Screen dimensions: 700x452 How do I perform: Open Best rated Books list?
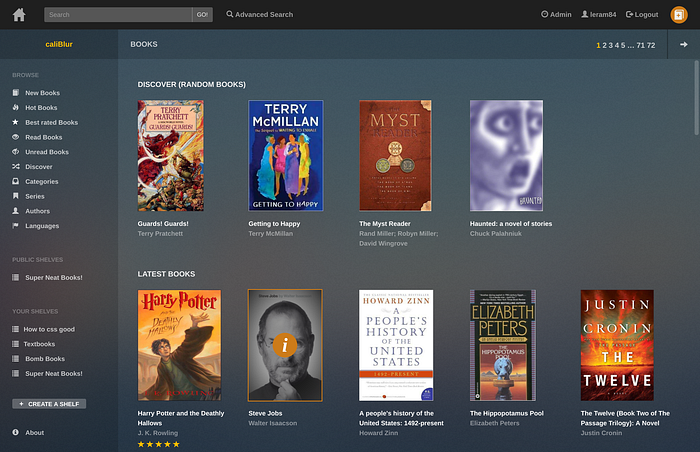point(51,122)
